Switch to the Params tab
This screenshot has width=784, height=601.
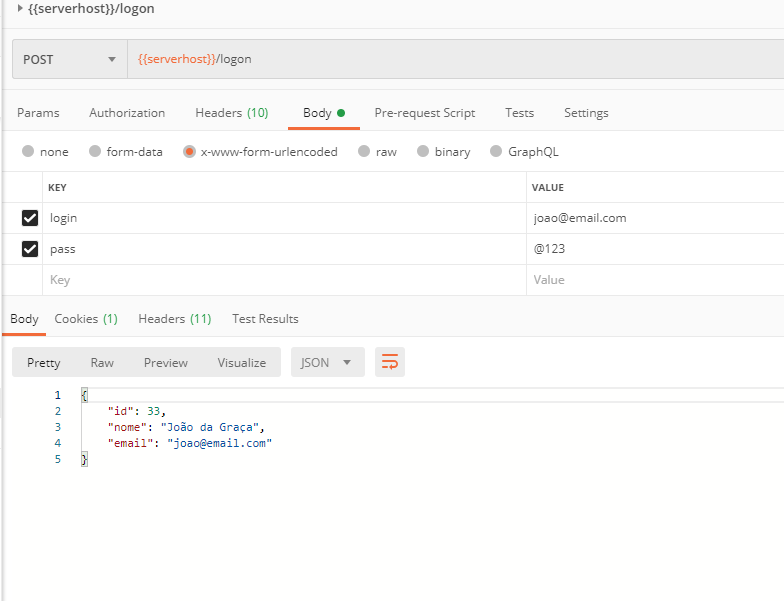pos(38,113)
